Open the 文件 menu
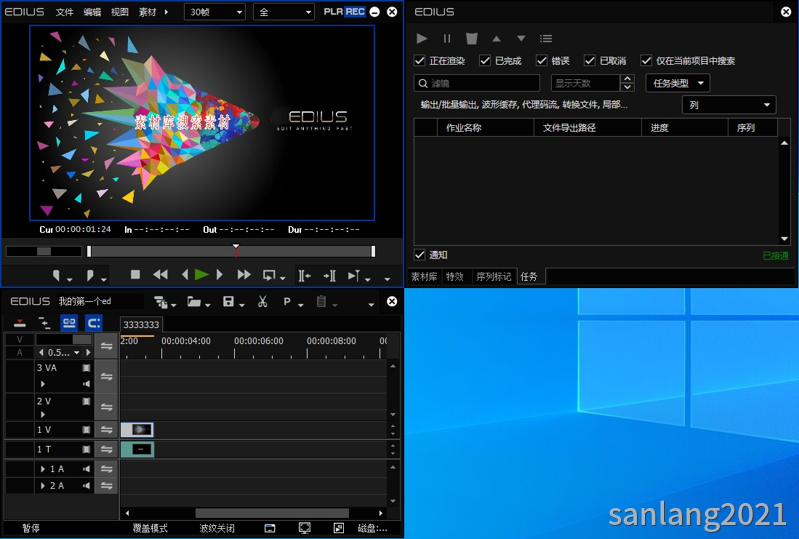 point(65,12)
